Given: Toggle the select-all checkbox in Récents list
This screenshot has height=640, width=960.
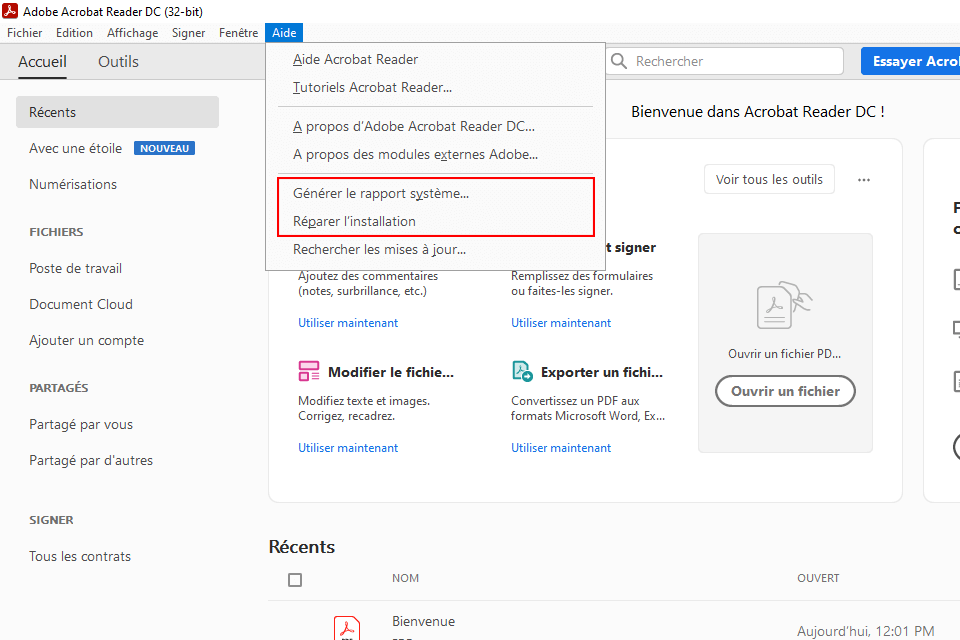Looking at the screenshot, I should click(295, 580).
